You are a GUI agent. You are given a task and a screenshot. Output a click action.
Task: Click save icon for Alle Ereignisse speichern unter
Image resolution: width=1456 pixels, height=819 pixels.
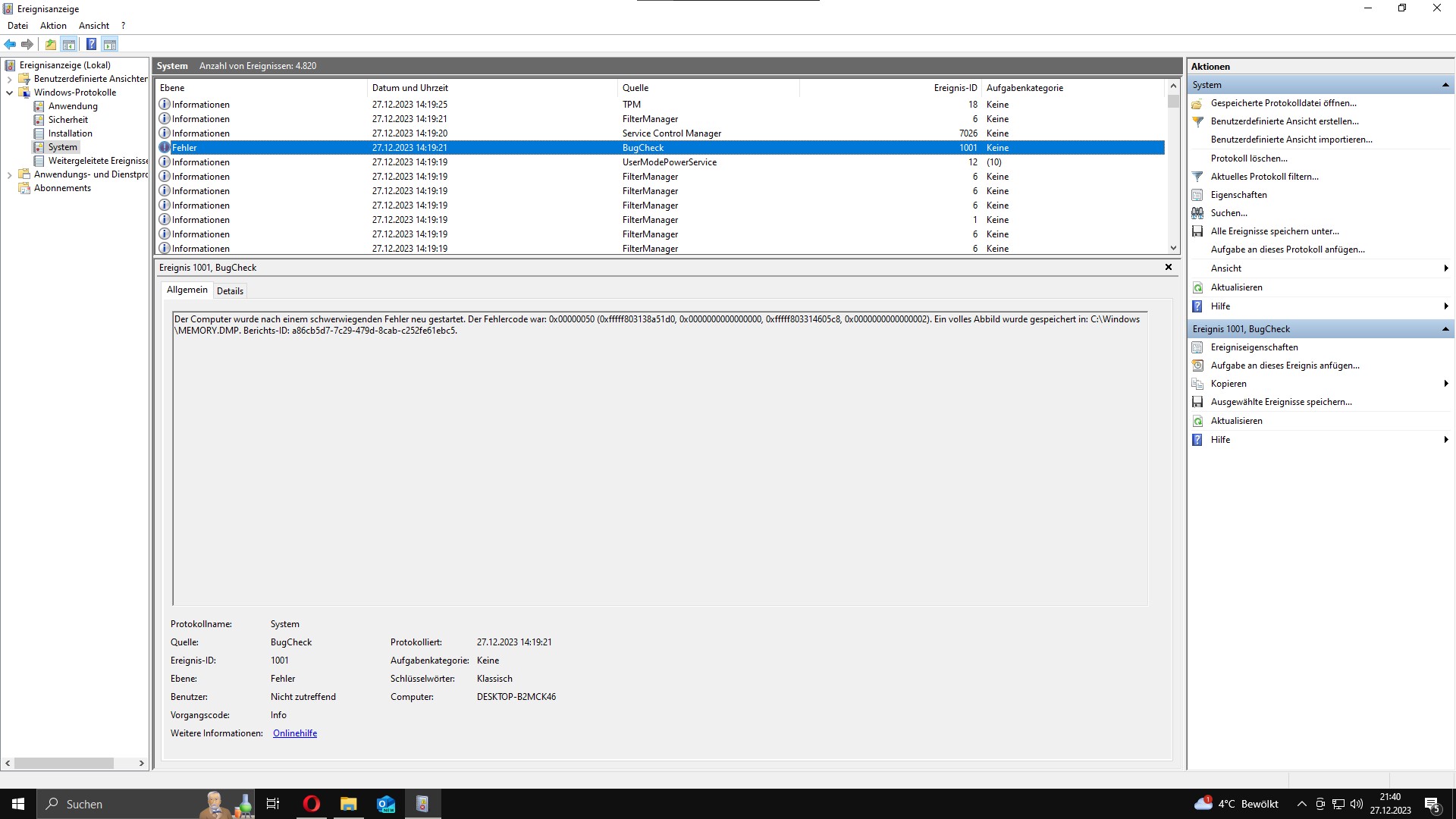tap(1197, 231)
